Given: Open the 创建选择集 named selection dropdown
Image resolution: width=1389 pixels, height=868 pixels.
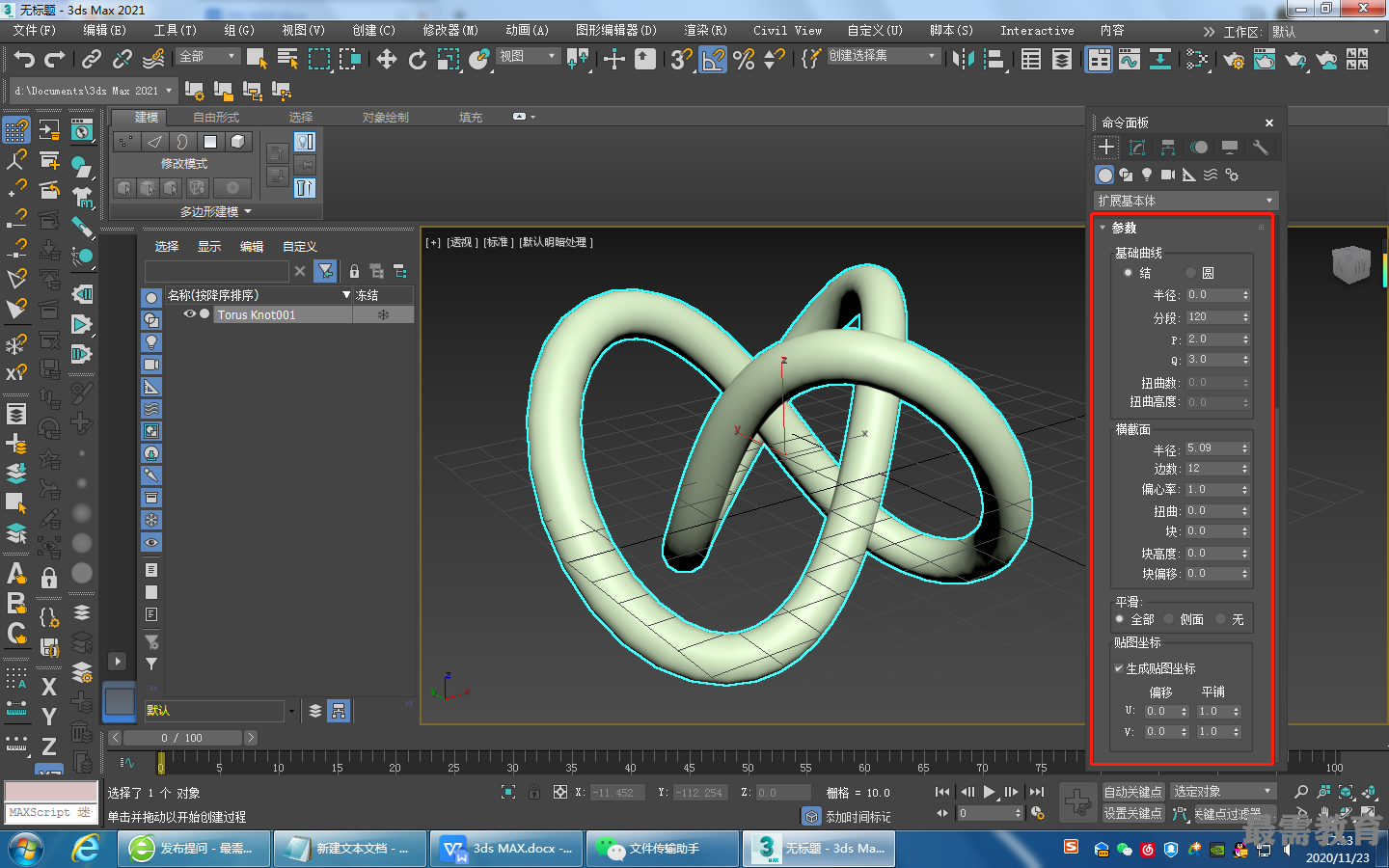Looking at the screenshot, I should pos(883,56).
